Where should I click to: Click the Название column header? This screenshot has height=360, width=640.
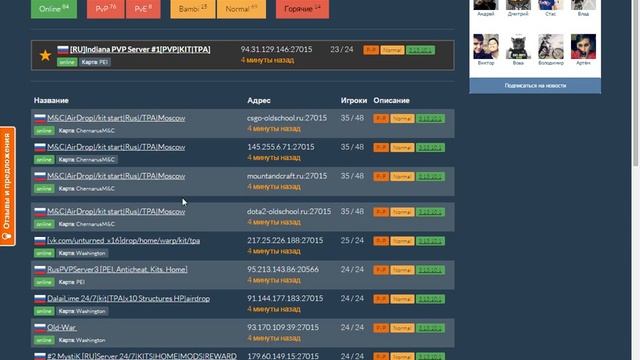pos(51,100)
